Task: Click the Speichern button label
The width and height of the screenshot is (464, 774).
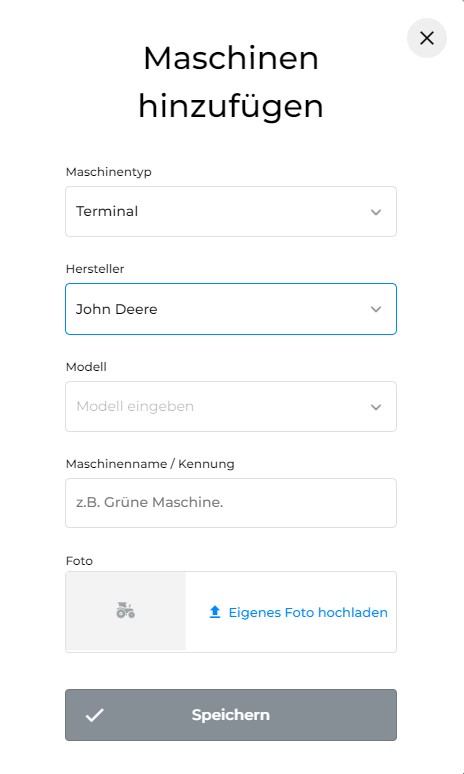Action: pos(231,715)
